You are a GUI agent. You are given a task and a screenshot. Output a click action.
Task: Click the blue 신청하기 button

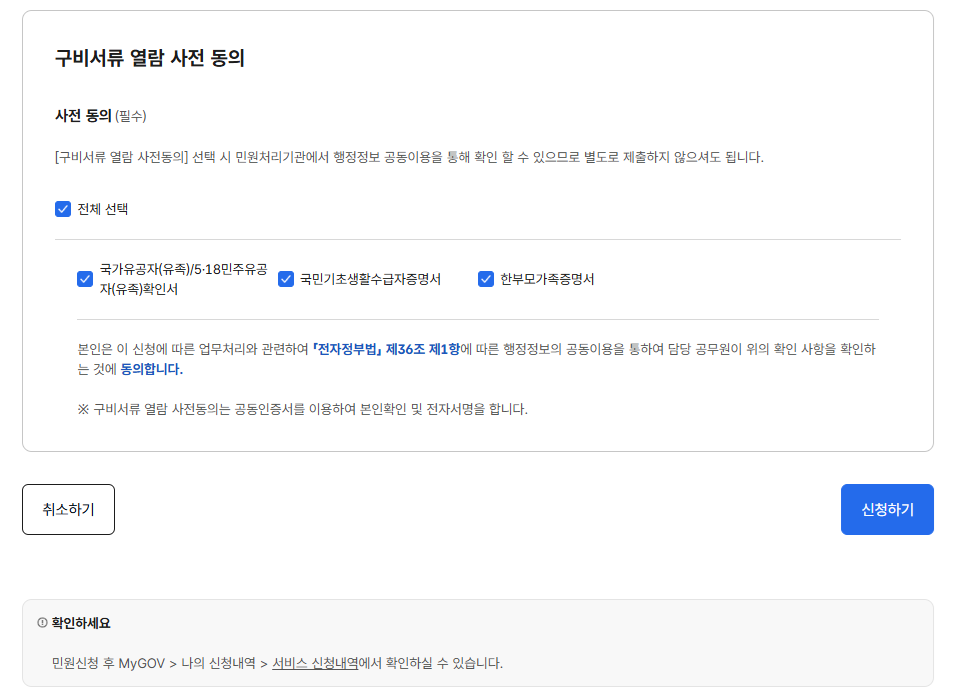tap(886, 509)
